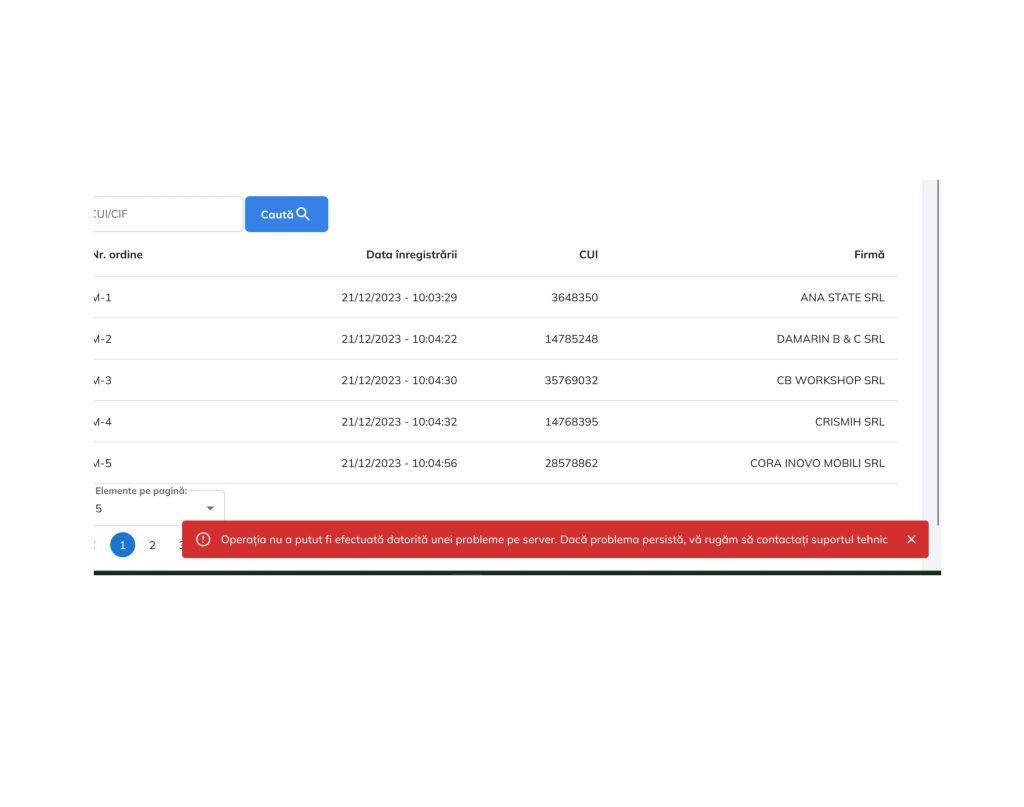This screenshot has height=807, width=1024.
Task: Click the order number ending in -5
Action: 103,464
